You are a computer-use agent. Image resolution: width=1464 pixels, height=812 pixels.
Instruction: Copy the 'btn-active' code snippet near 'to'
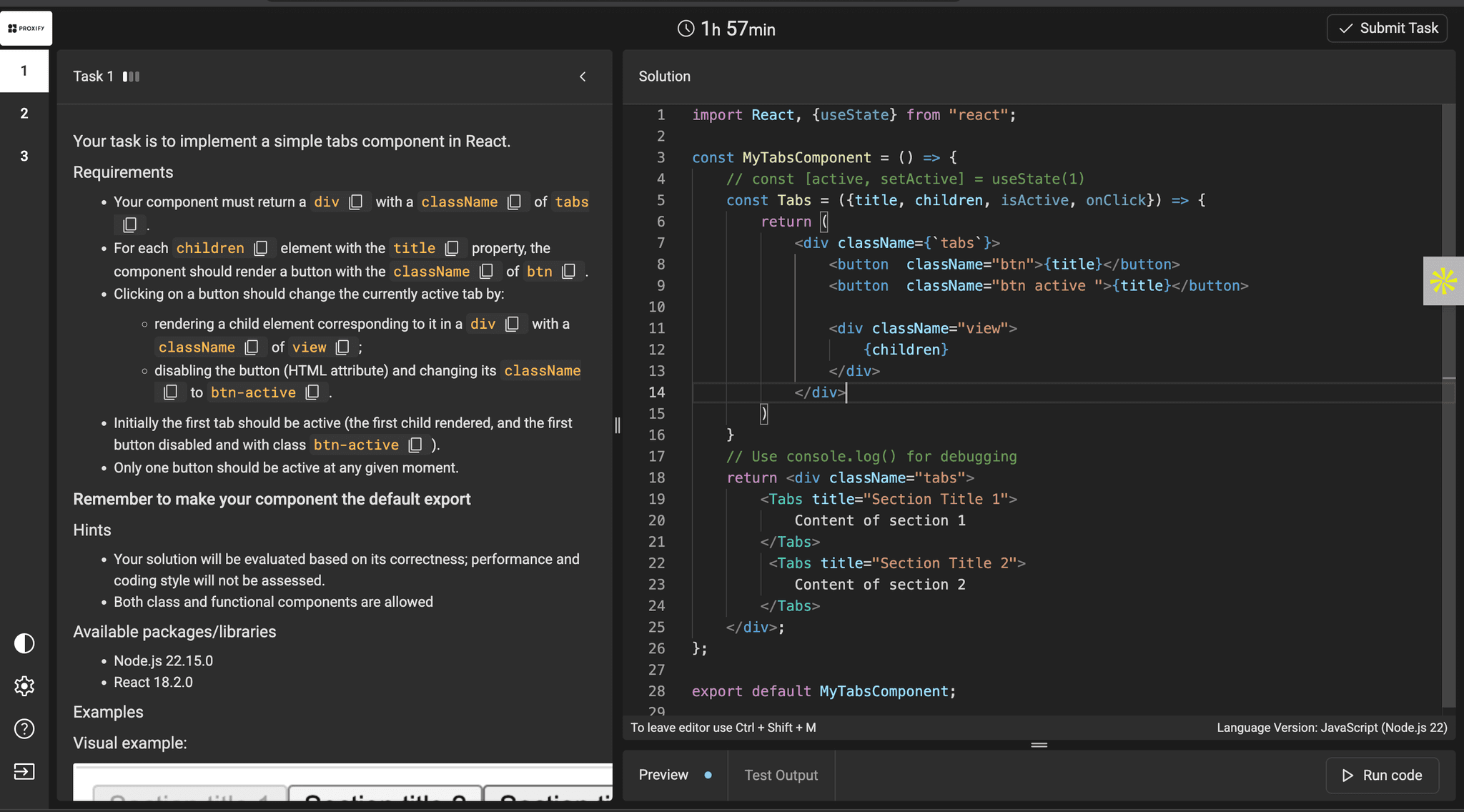click(x=312, y=392)
